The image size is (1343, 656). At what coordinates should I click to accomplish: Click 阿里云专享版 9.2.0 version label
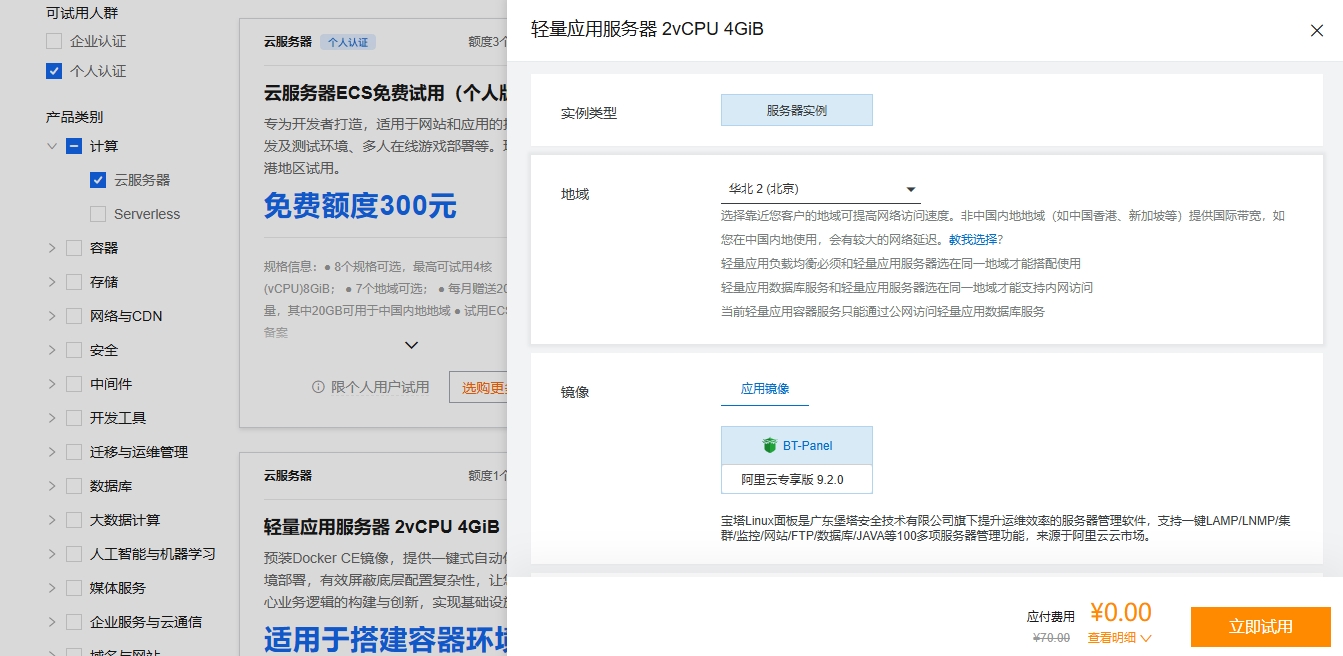tap(792, 479)
